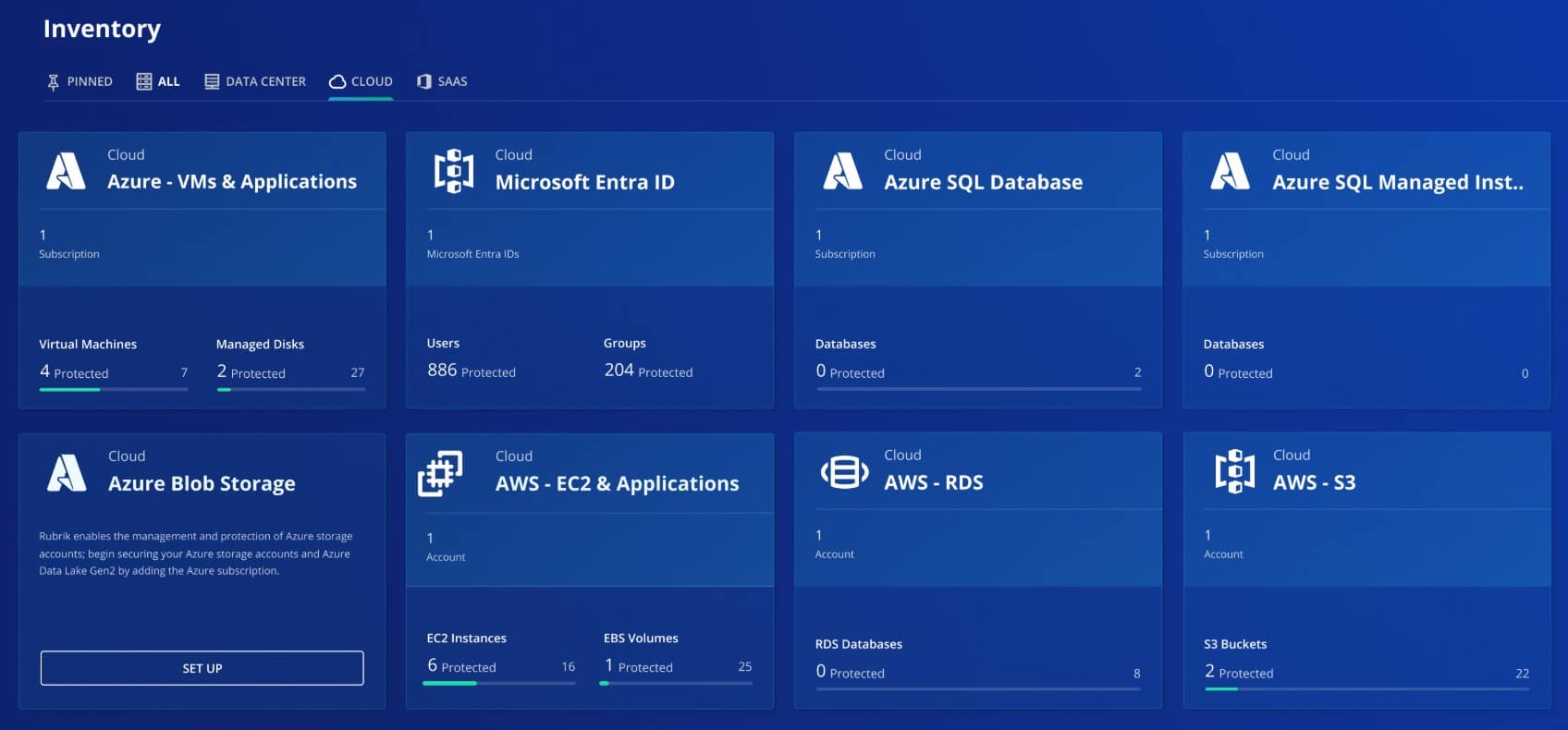Click the data center icon in tabs
The image size is (1568, 730).
coord(212,81)
